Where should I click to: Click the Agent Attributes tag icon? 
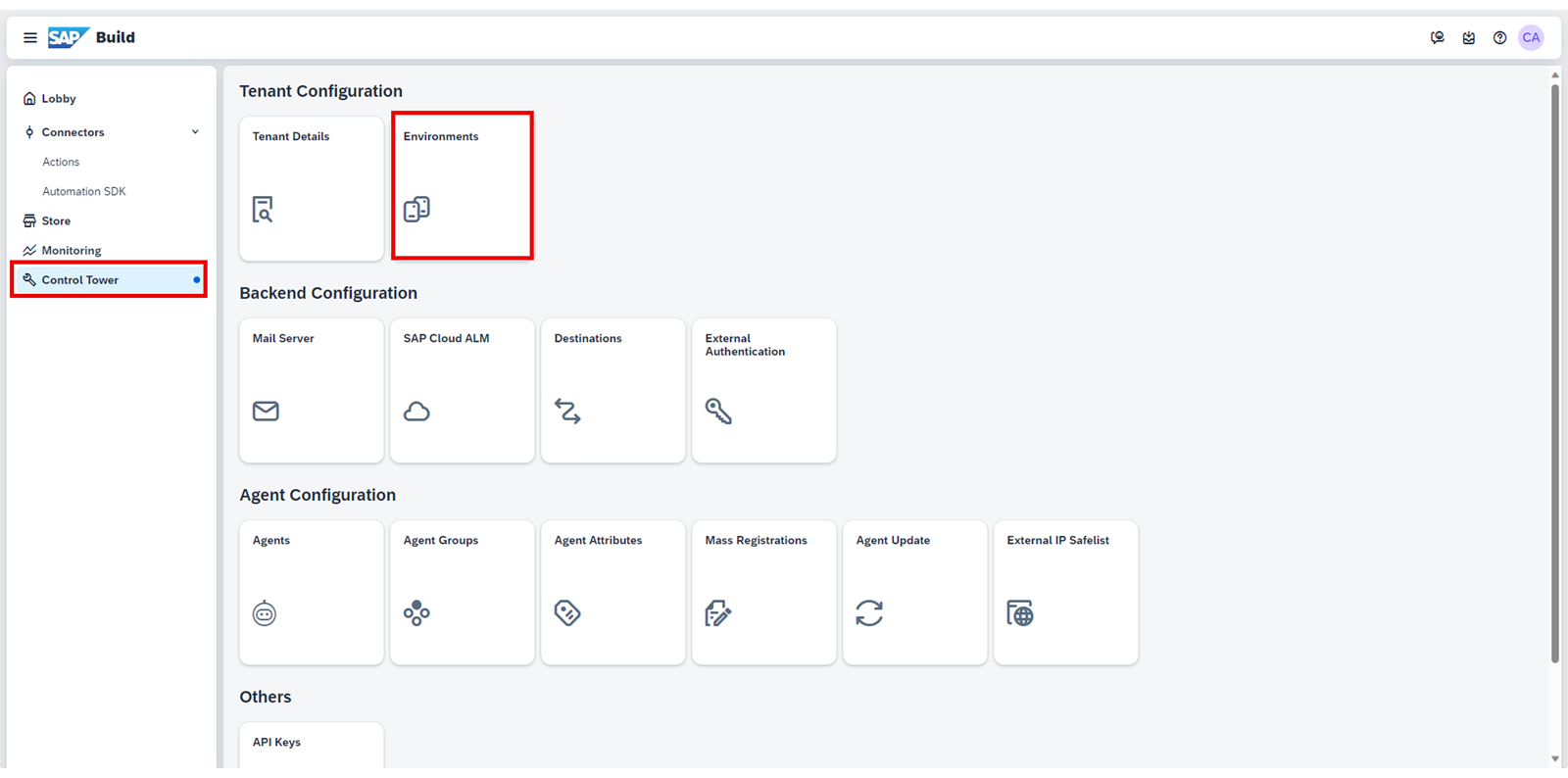(x=567, y=613)
